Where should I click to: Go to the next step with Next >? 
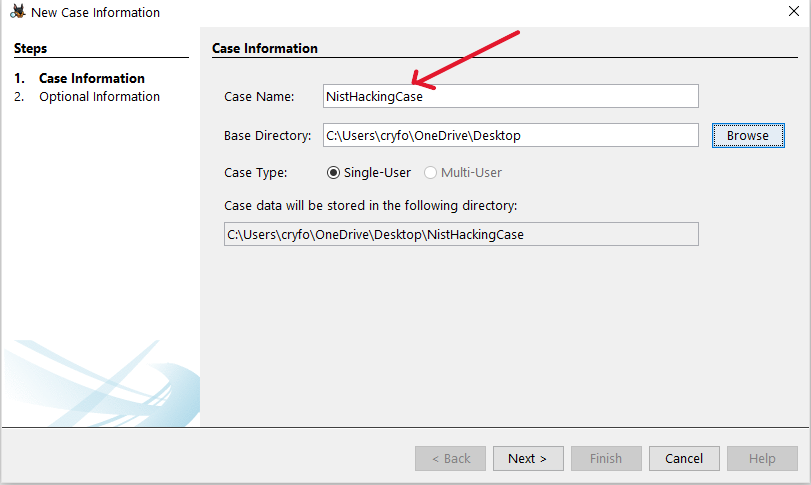point(527,458)
